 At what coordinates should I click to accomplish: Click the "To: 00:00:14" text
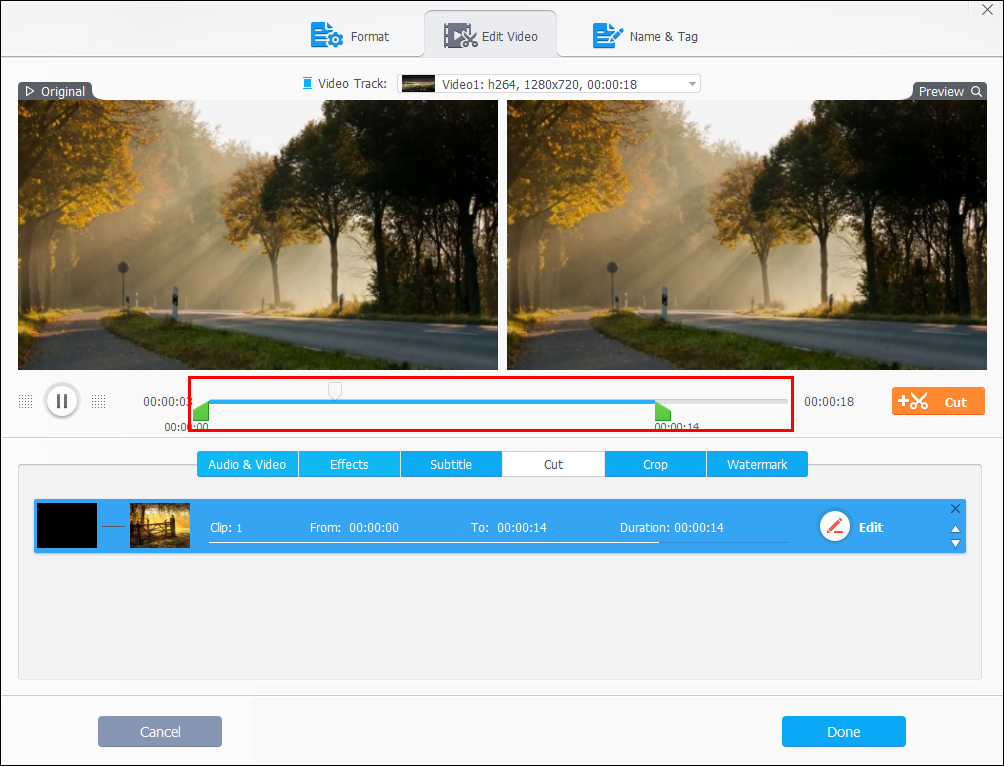pyautogui.click(x=509, y=528)
